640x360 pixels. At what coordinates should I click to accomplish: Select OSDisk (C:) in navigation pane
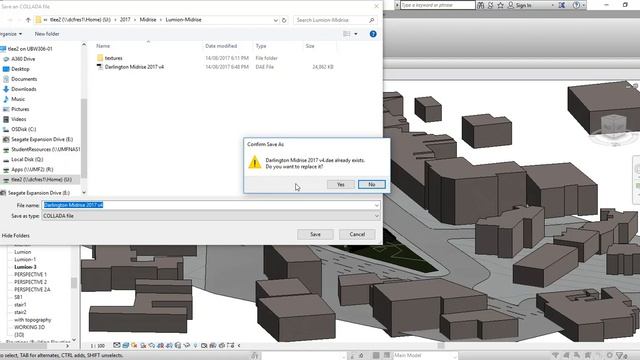click(23, 129)
